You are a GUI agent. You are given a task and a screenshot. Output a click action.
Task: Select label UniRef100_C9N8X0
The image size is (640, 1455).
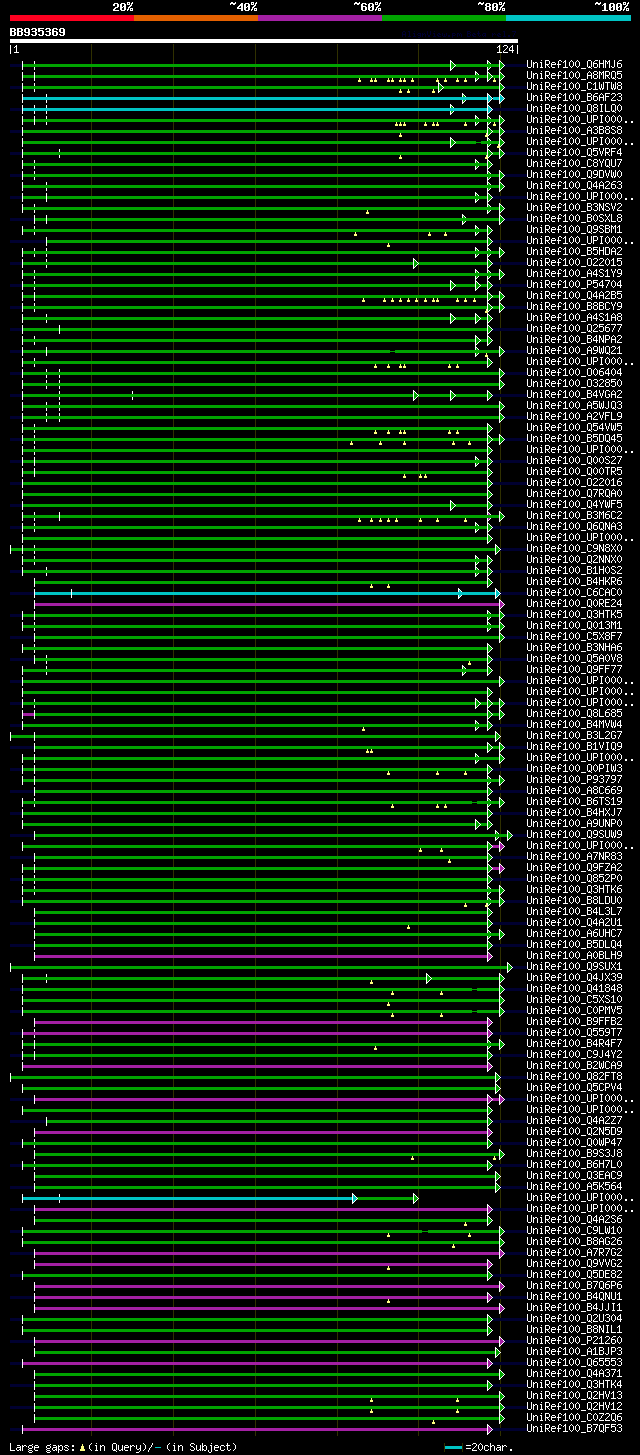[574, 548]
